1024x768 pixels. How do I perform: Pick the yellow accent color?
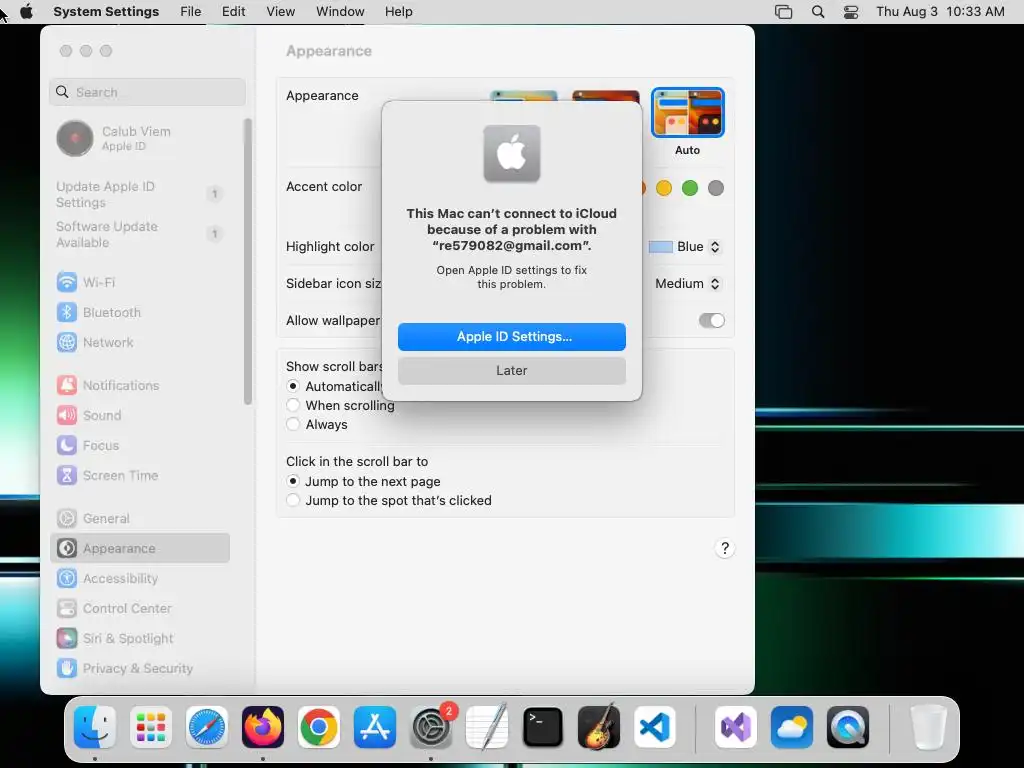click(x=664, y=188)
